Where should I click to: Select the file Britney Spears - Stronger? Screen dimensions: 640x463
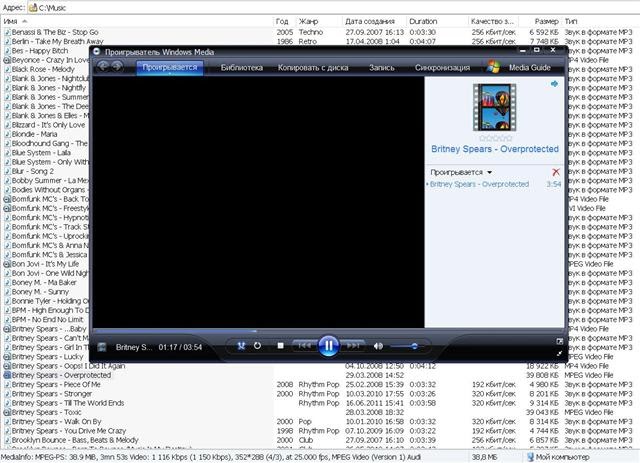pyautogui.click(x=52, y=394)
